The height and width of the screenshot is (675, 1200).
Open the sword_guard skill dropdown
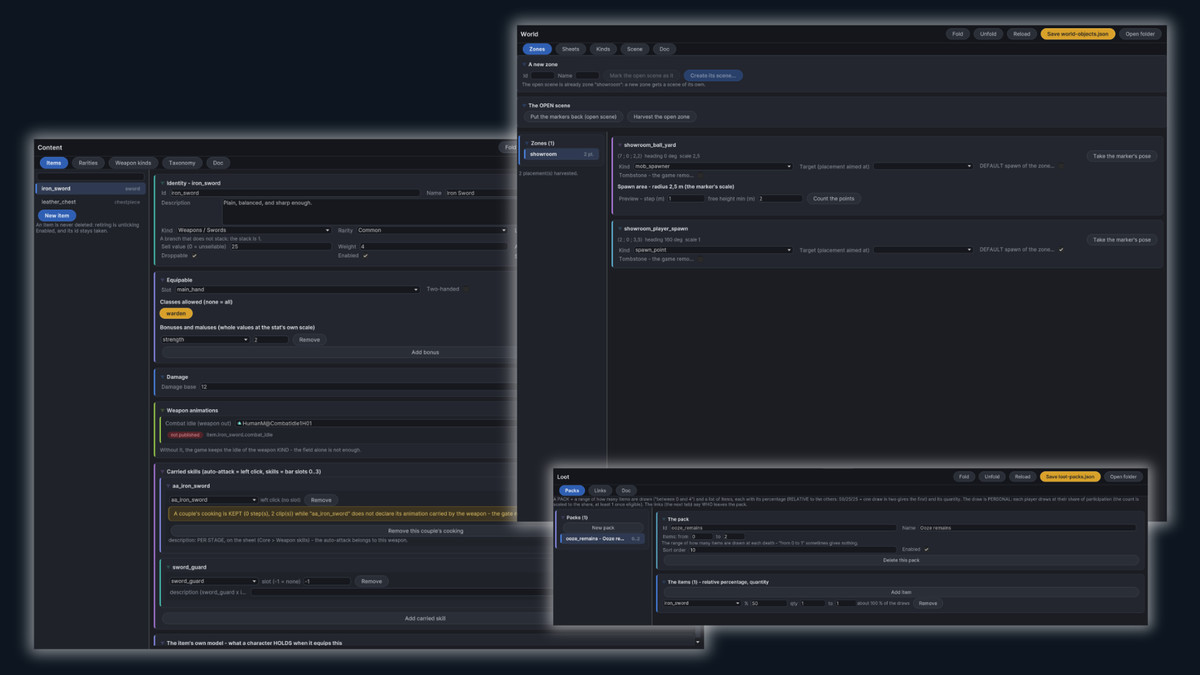213,581
